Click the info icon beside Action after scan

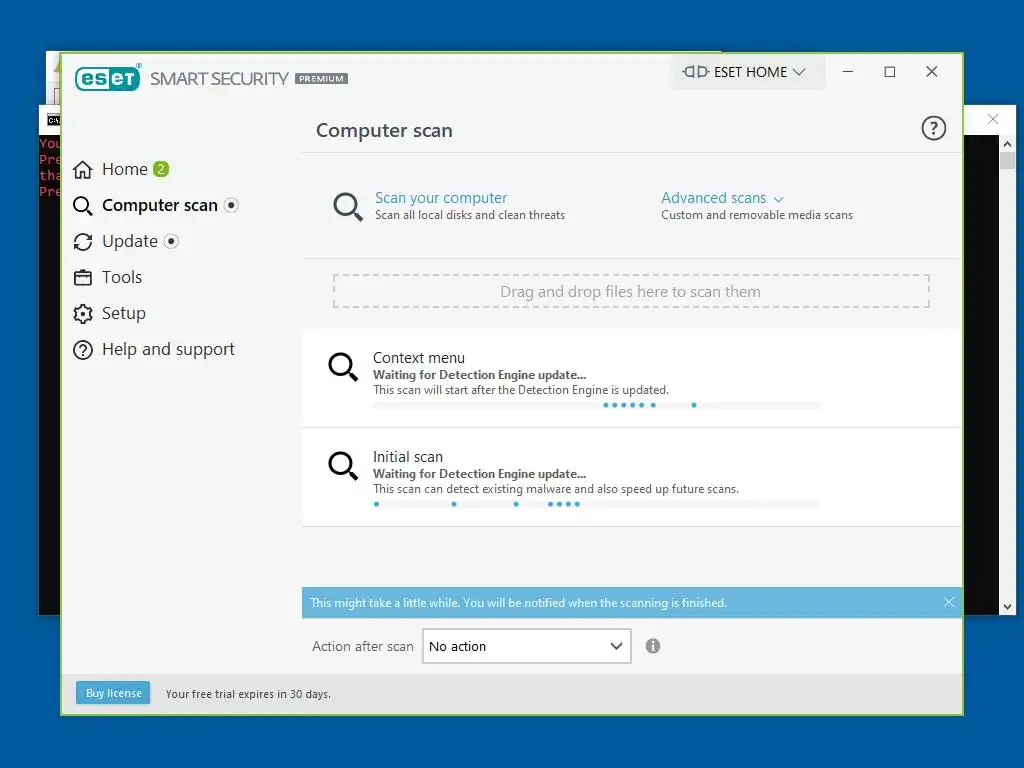[x=653, y=646]
